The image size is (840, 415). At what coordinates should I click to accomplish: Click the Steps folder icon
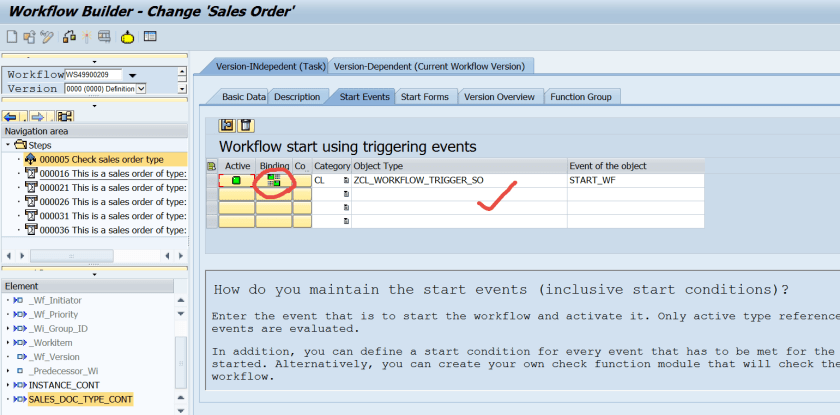(x=20, y=145)
